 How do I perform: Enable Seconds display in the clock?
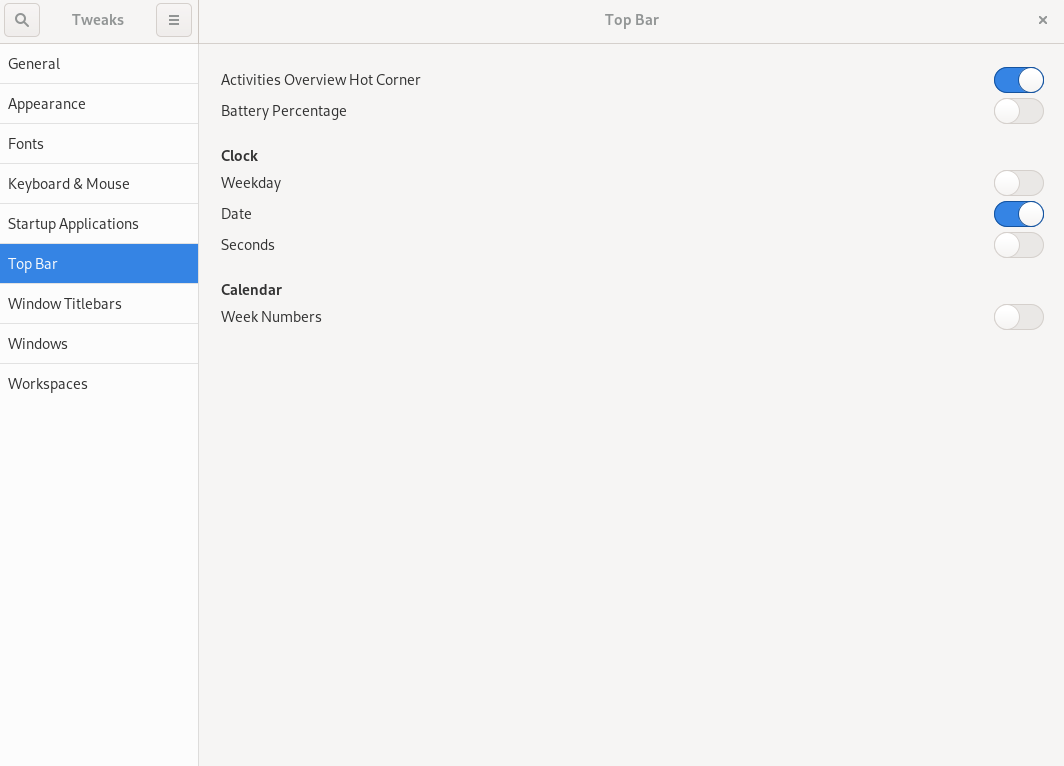point(1018,245)
